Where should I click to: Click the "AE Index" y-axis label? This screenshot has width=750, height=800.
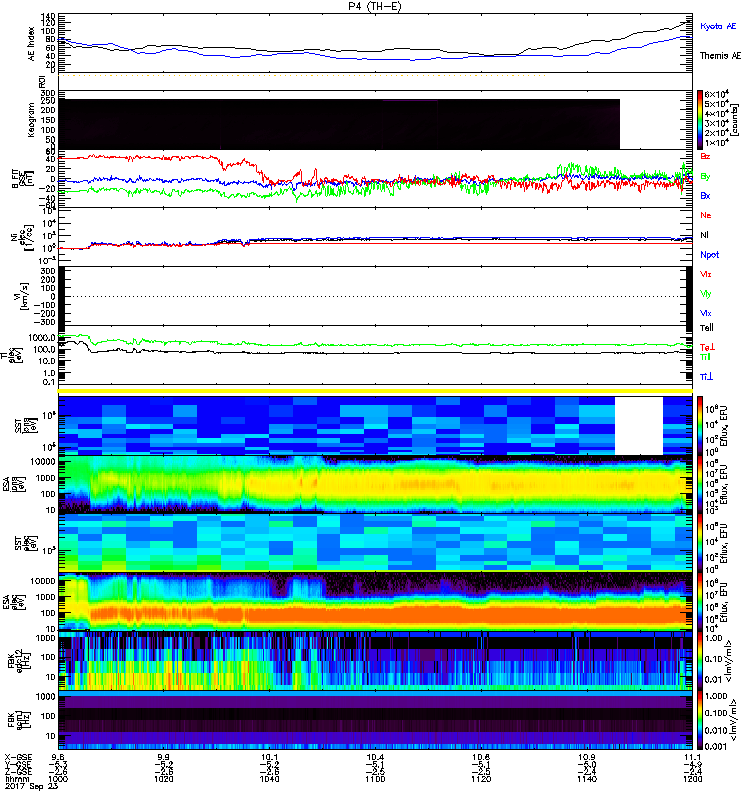[32, 44]
